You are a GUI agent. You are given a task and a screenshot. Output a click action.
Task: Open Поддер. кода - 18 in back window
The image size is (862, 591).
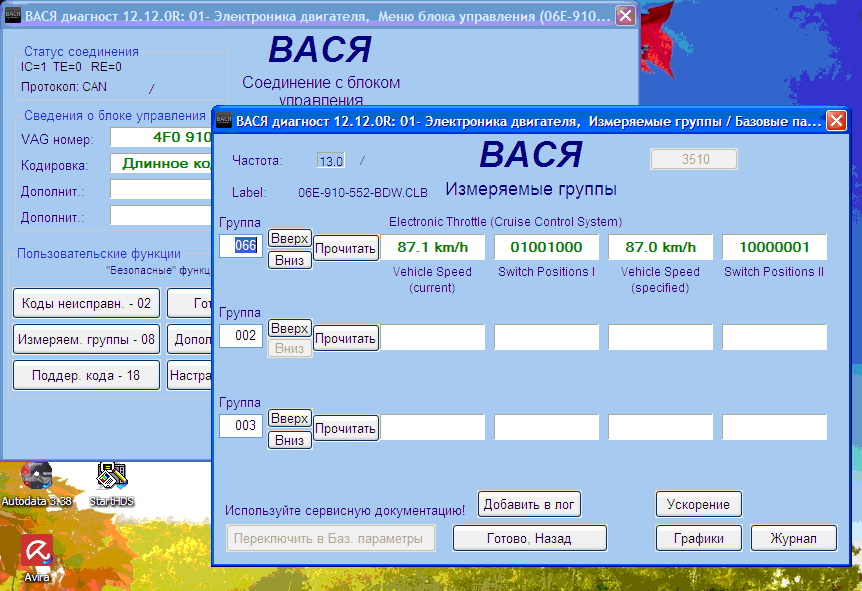click(86, 375)
